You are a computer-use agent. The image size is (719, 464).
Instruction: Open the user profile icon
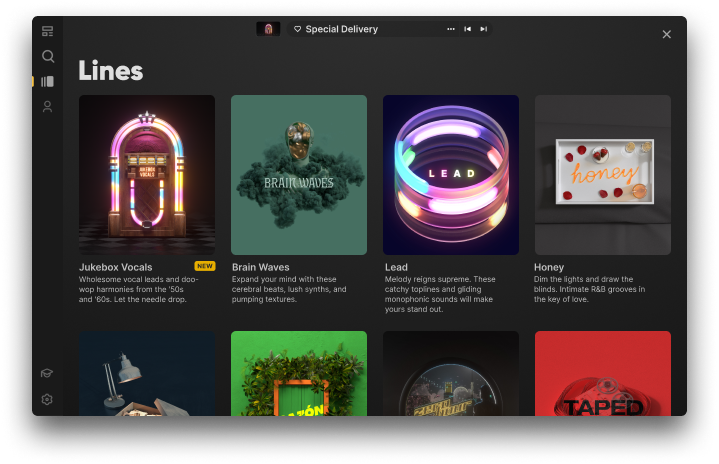click(47, 107)
